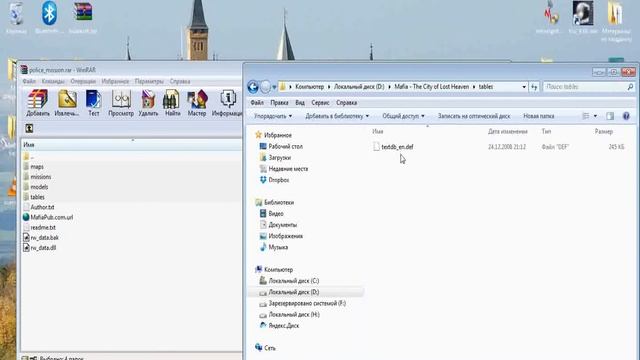Click Записать на оптический диск button
This screenshot has height=360, width=640.
(474, 116)
